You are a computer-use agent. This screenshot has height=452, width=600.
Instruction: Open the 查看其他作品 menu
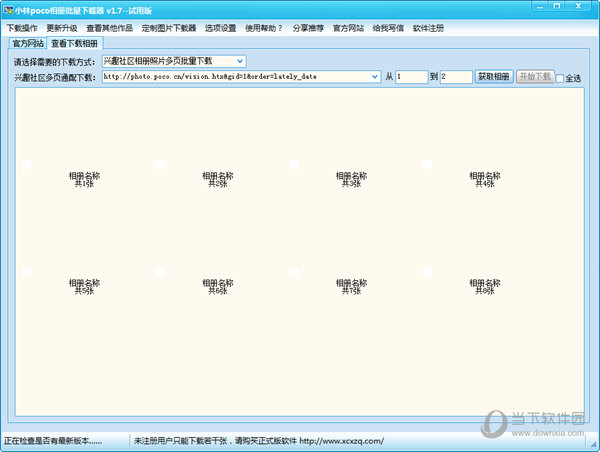(109, 28)
